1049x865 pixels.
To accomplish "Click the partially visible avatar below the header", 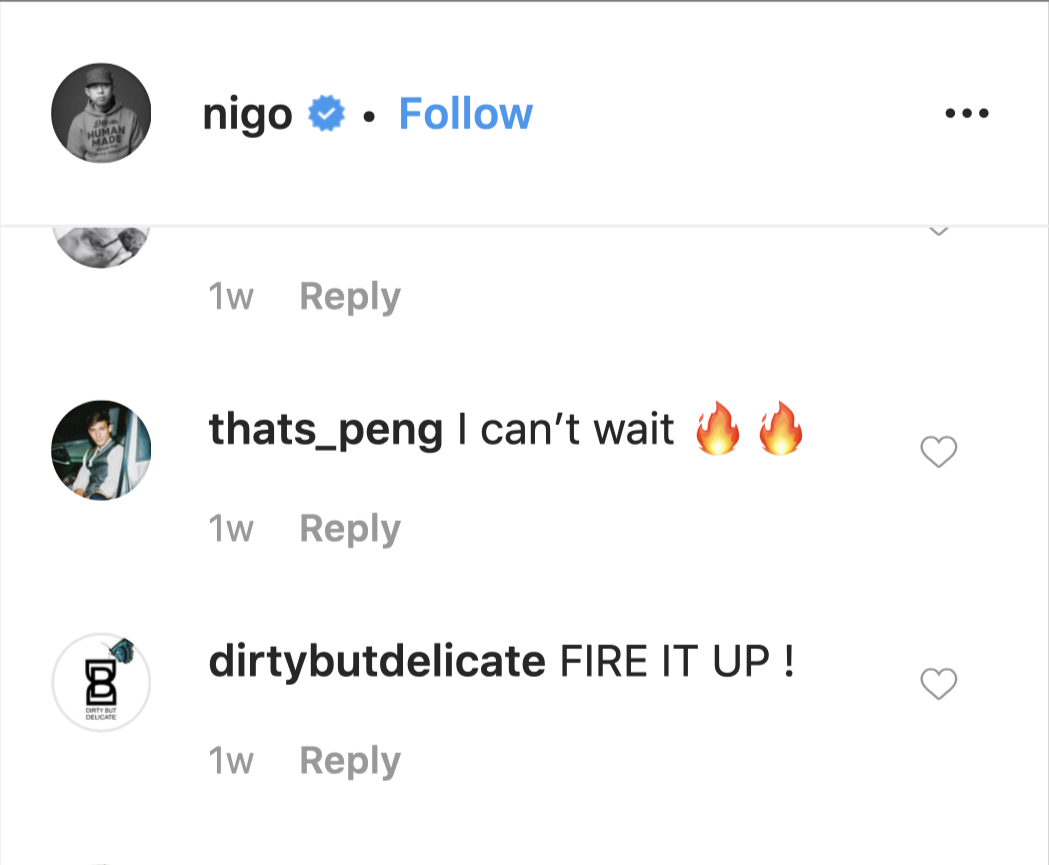I will [101, 246].
